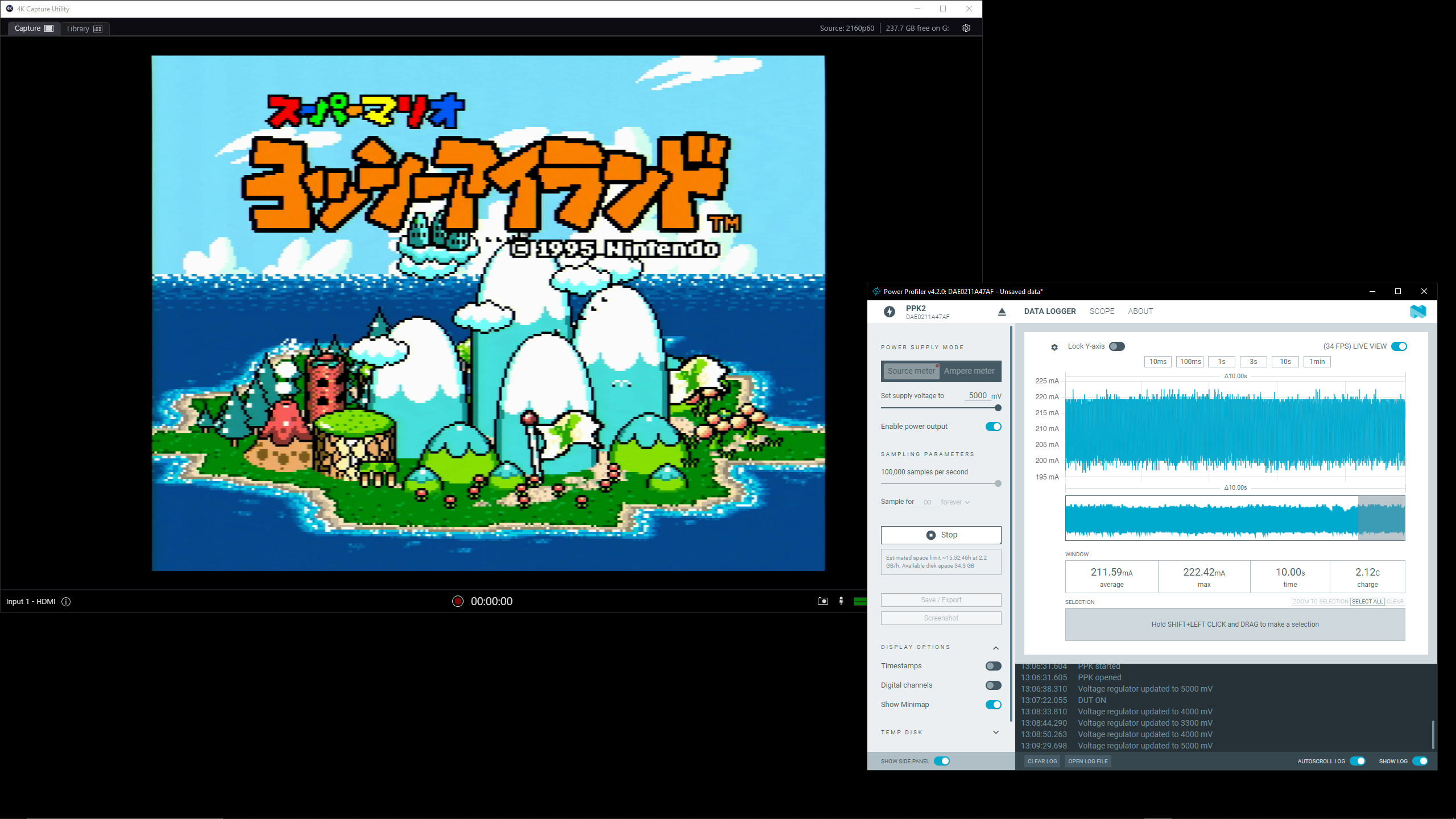
Task: Toggle the Show Minimap switch
Action: pyautogui.click(x=994, y=705)
